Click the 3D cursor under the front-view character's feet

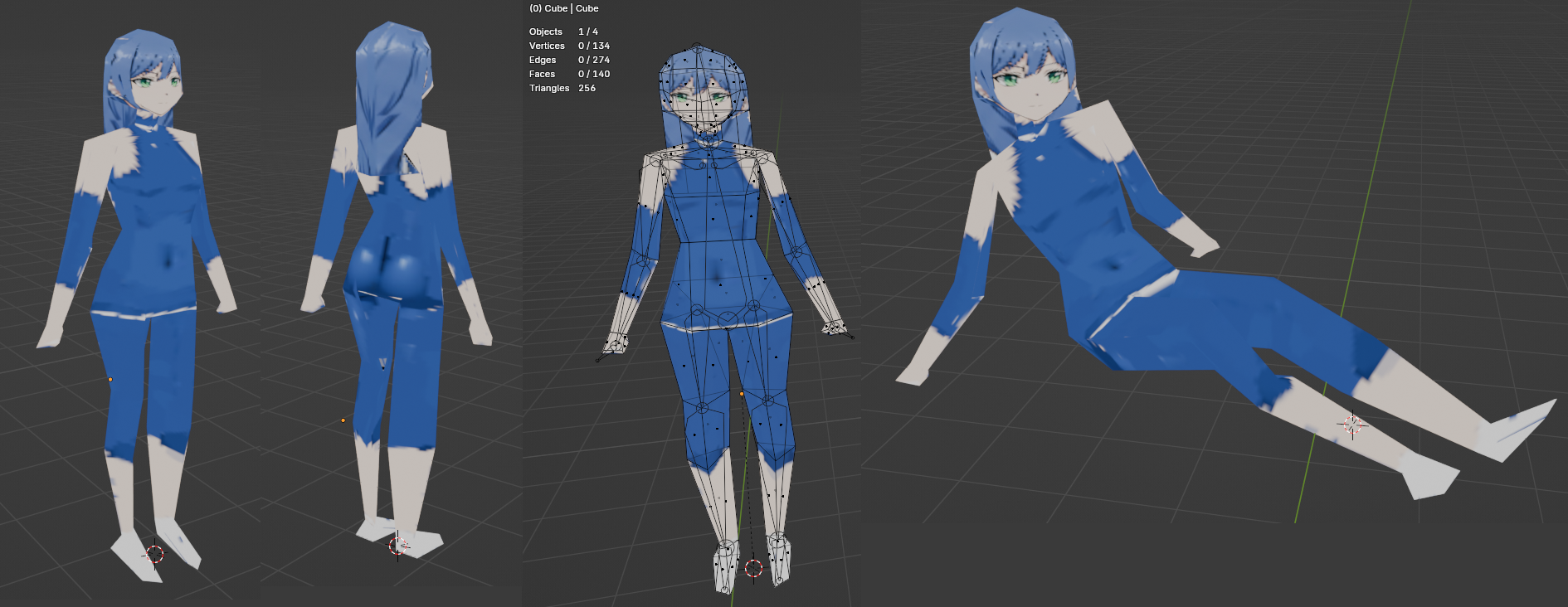(x=155, y=554)
